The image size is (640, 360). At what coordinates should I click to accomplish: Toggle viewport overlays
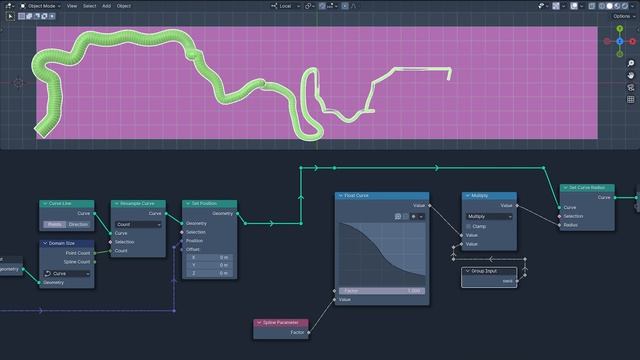click(x=574, y=6)
